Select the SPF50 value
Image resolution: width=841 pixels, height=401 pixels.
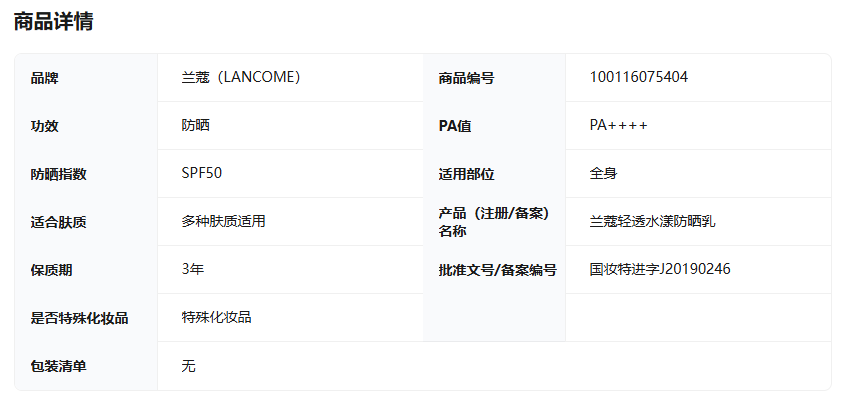click(202, 173)
